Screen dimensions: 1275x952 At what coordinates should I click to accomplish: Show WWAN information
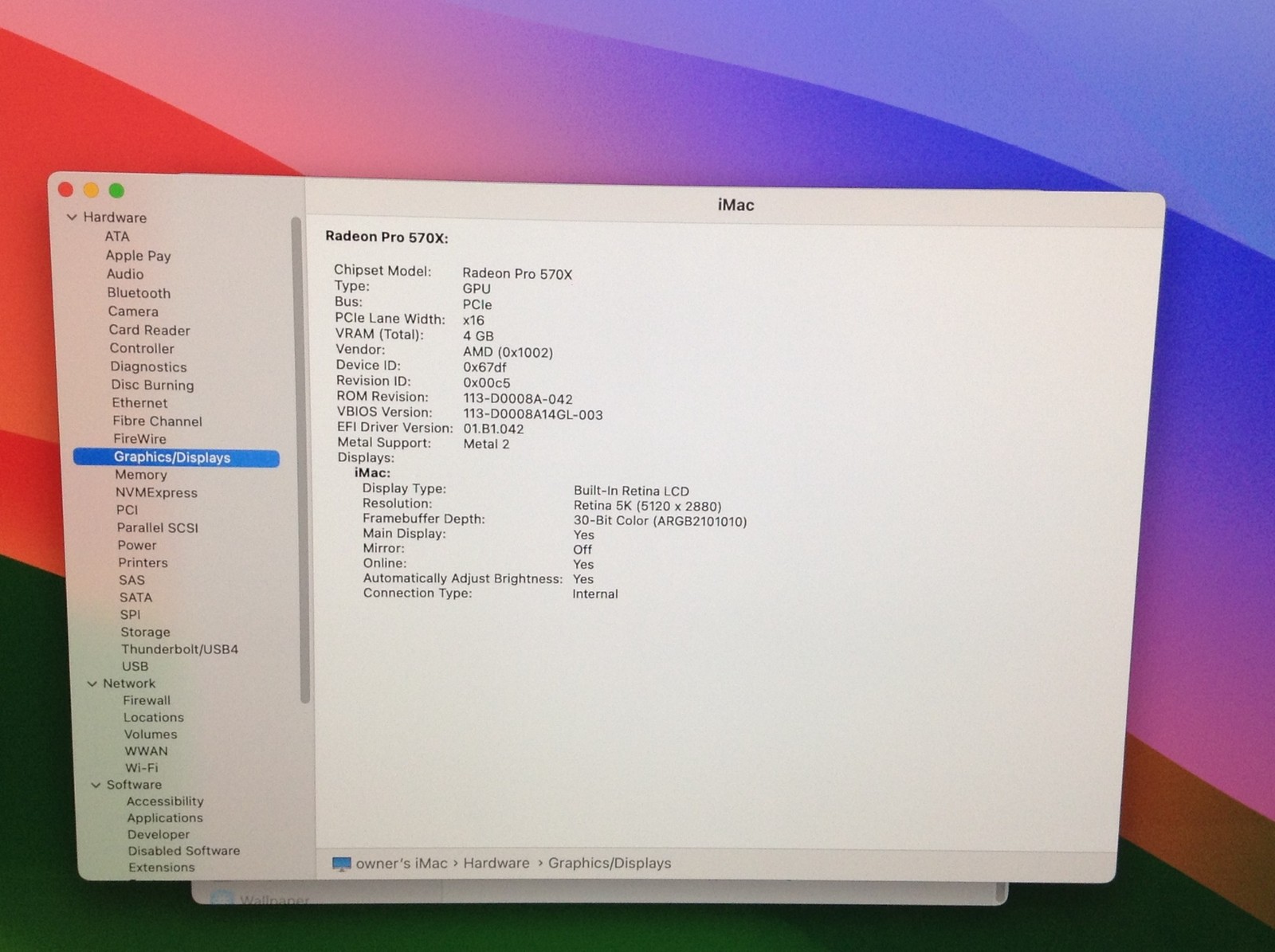tap(146, 751)
